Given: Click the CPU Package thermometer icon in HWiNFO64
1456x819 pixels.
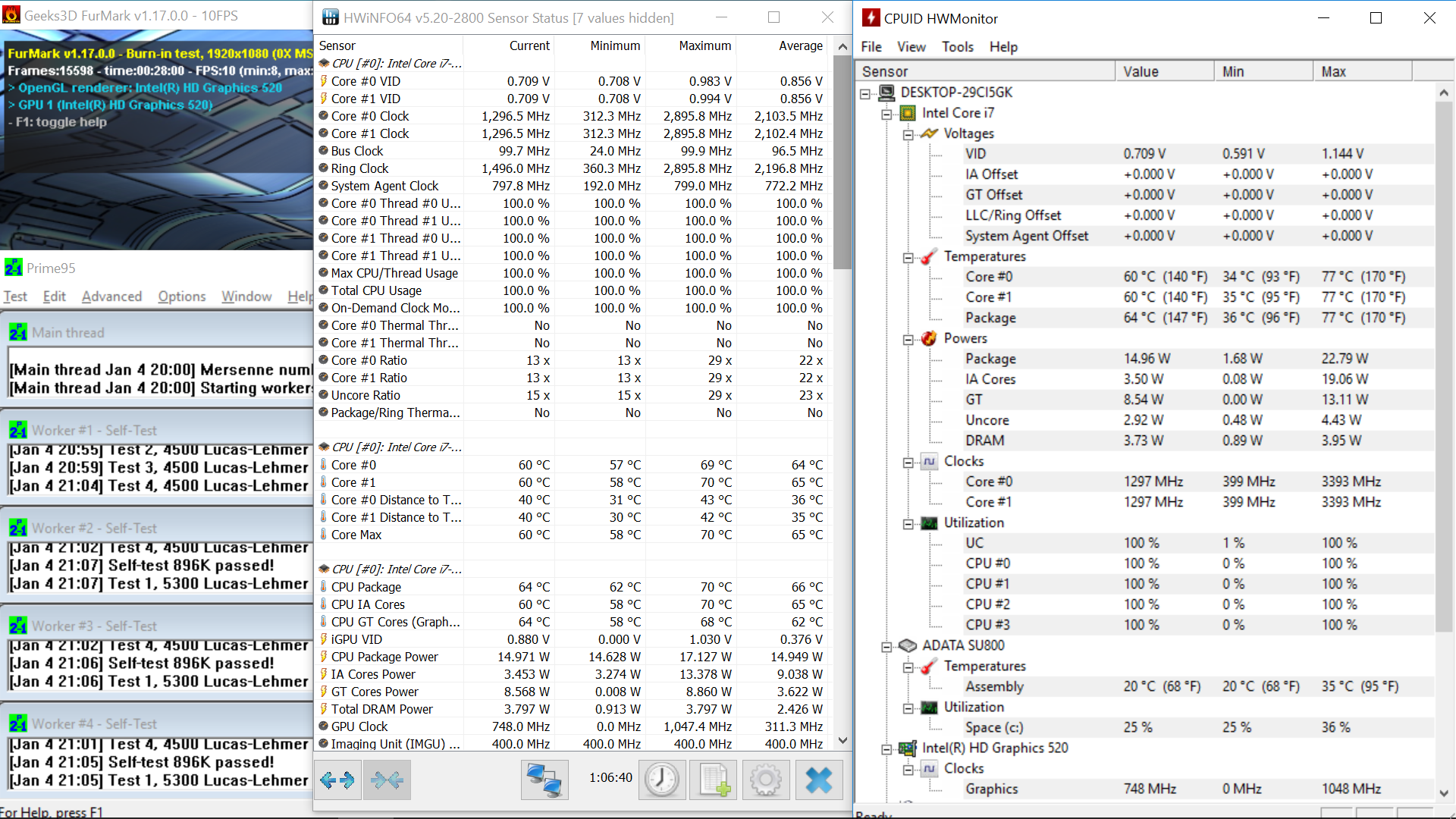Looking at the screenshot, I should [x=324, y=587].
